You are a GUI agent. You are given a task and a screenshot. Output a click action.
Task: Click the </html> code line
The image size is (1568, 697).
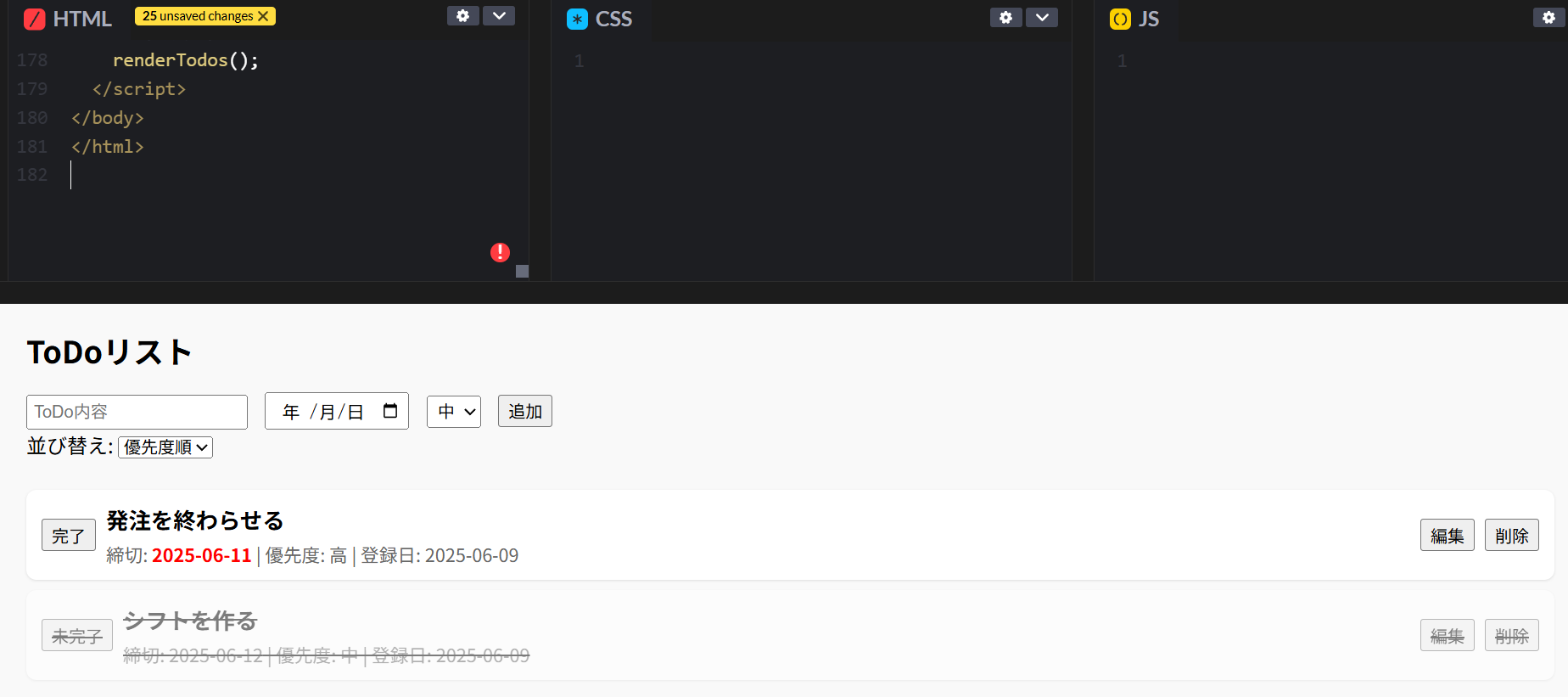pos(107,147)
